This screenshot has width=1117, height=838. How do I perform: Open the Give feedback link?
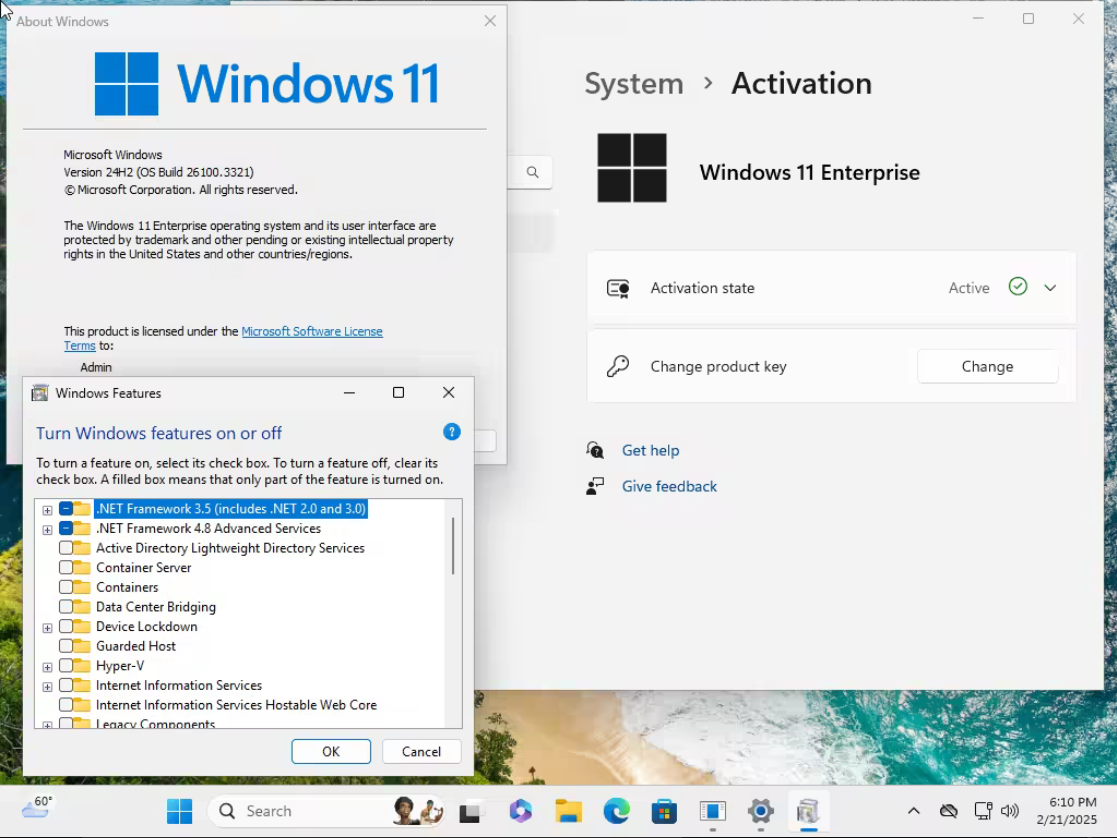click(x=669, y=486)
